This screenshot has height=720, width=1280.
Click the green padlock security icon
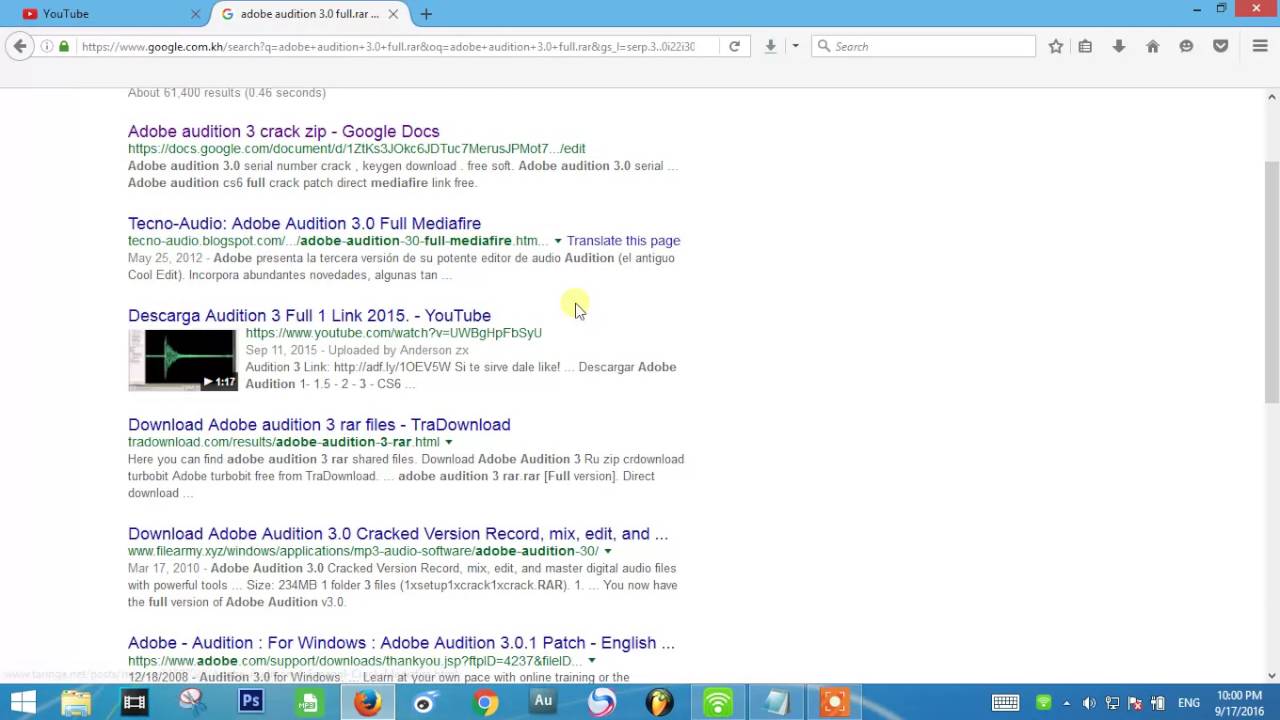click(x=64, y=46)
